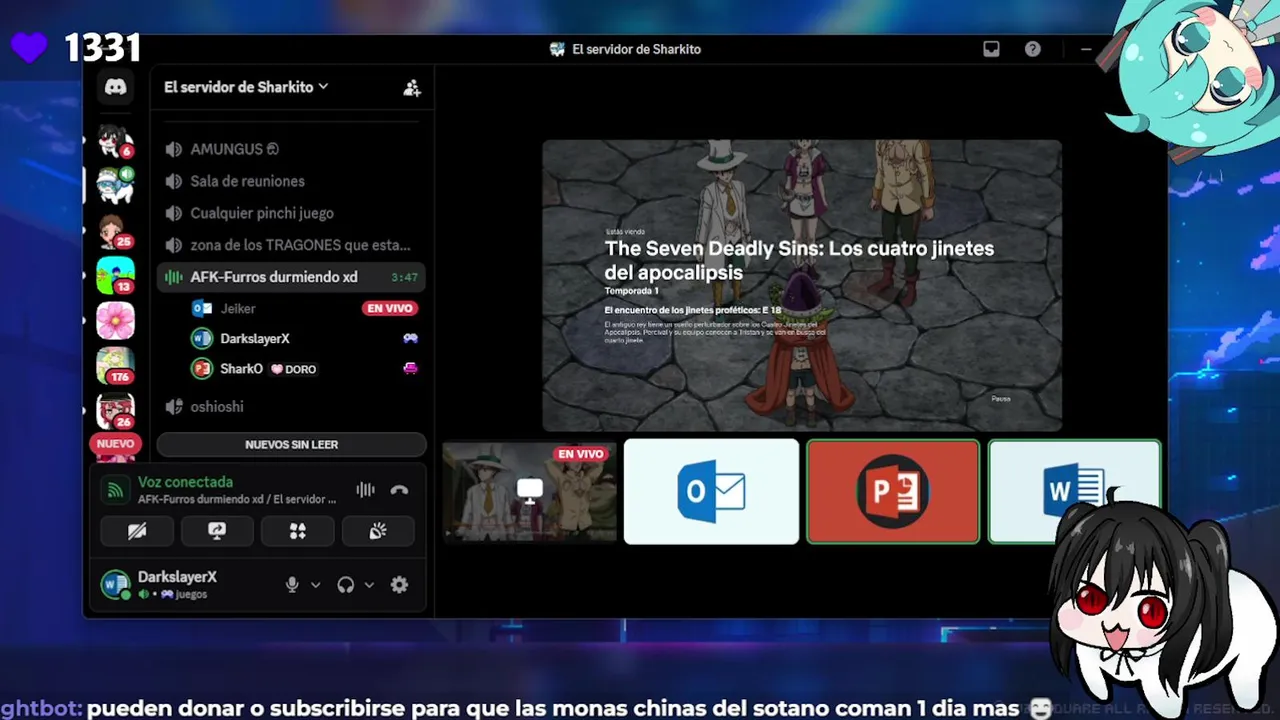Click DarkslayerX's Word avatar in channel list

pos(202,339)
